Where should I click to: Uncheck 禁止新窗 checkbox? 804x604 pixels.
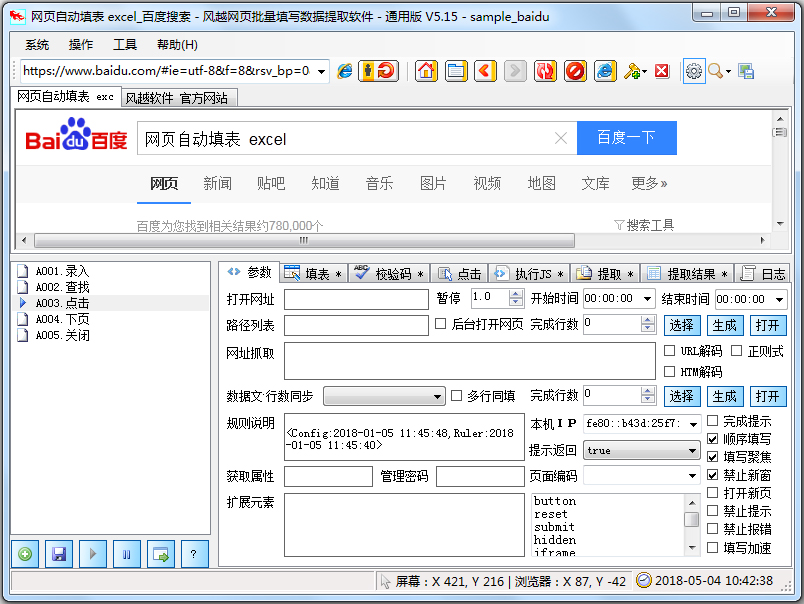[712, 475]
